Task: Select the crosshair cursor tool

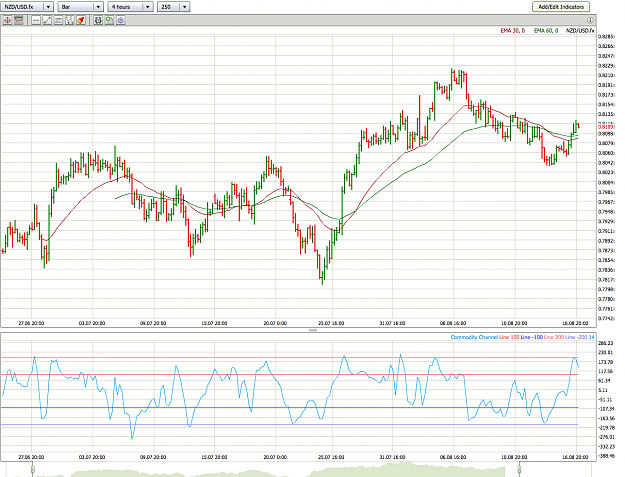Action: (7, 20)
